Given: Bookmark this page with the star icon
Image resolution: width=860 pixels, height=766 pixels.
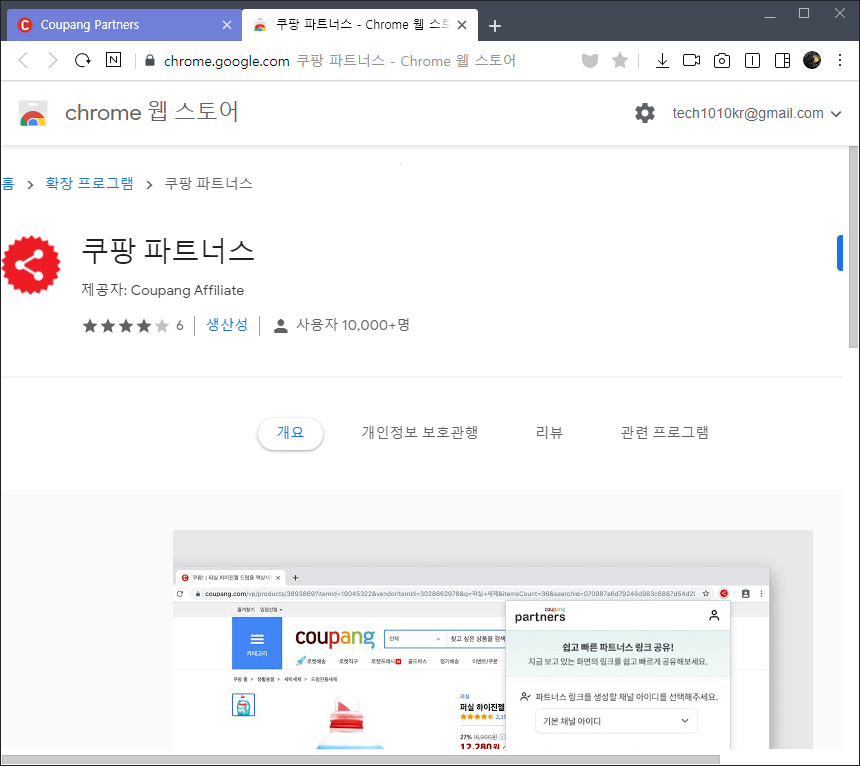Looking at the screenshot, I should click(620, 60).
